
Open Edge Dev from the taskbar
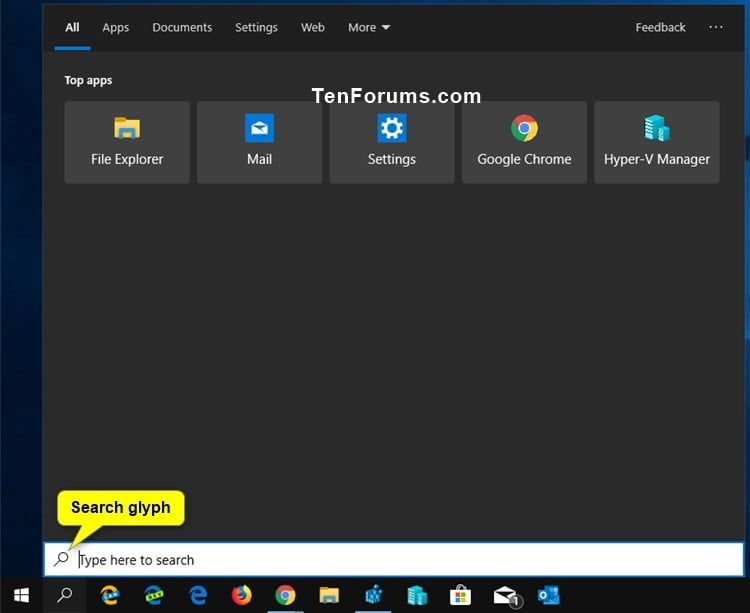tap(154, 595)
